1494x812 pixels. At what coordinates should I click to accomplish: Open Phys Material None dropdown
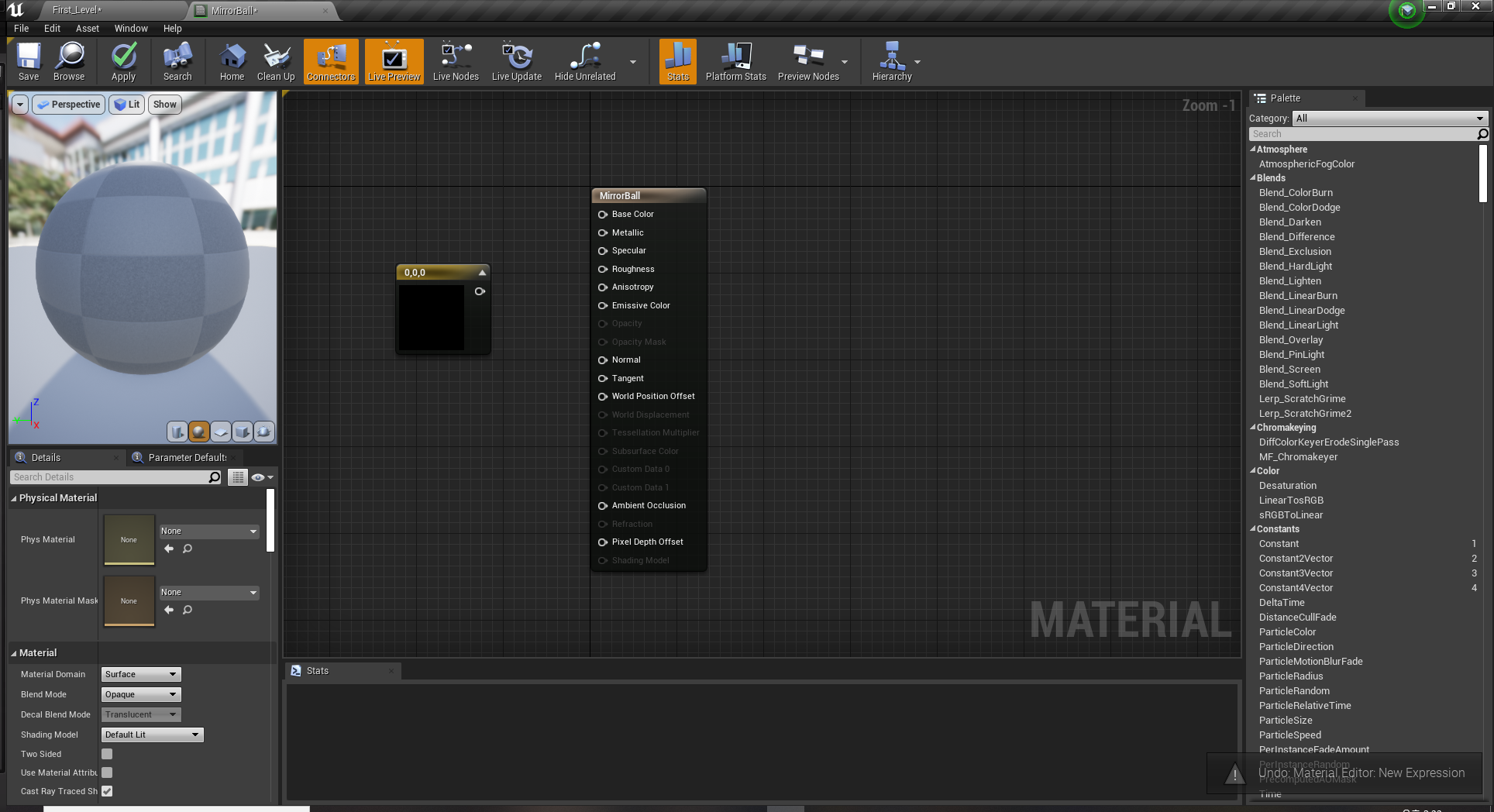209,531
